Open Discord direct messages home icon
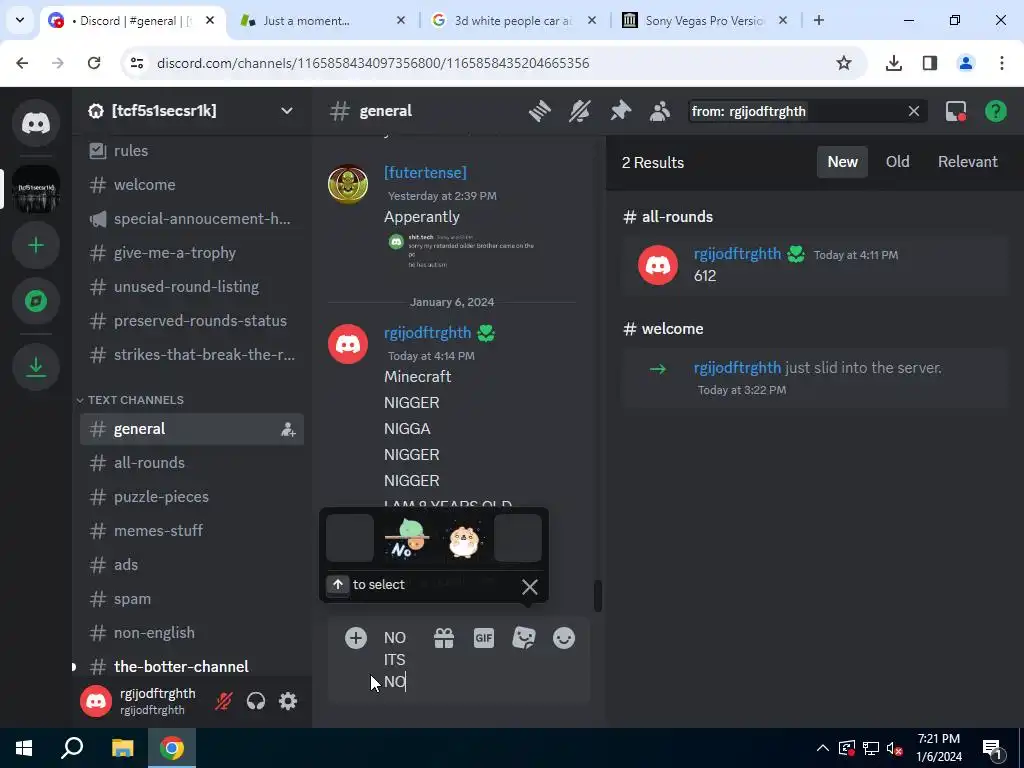This screenshot has height=768, width=1024. [36, 123]
